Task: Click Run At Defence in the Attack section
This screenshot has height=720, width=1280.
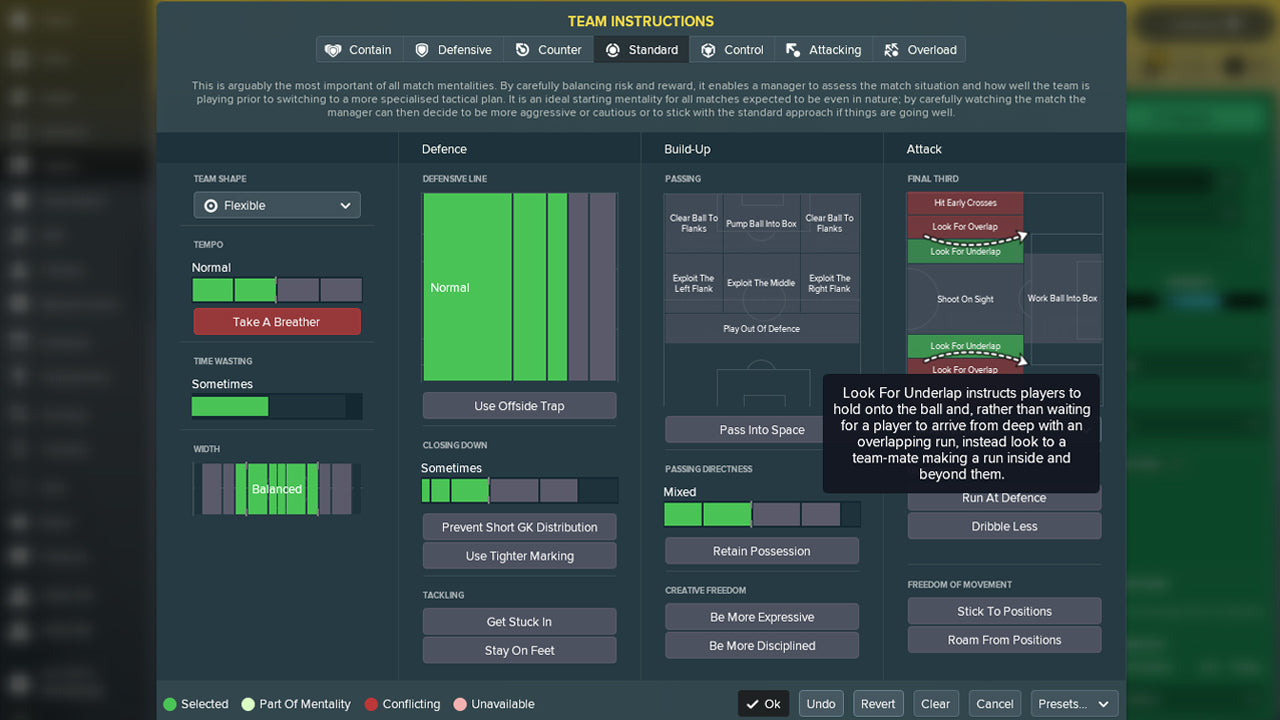Action: [x=1003, y=497]
